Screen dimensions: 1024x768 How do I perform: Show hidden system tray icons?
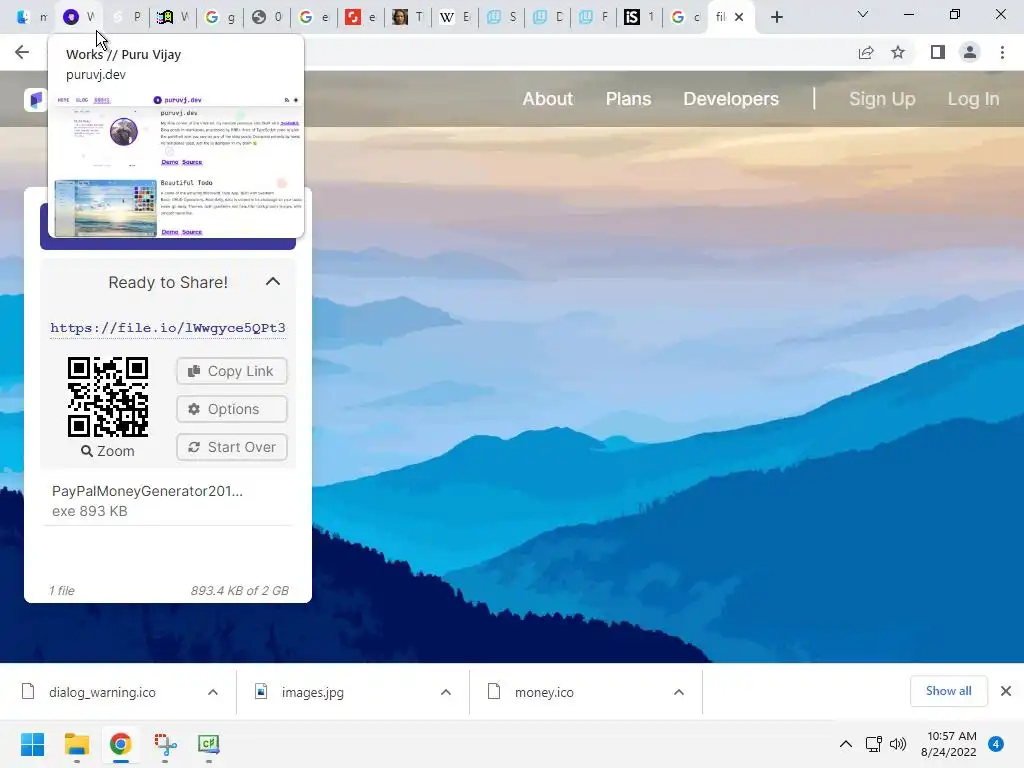point(846,744)
